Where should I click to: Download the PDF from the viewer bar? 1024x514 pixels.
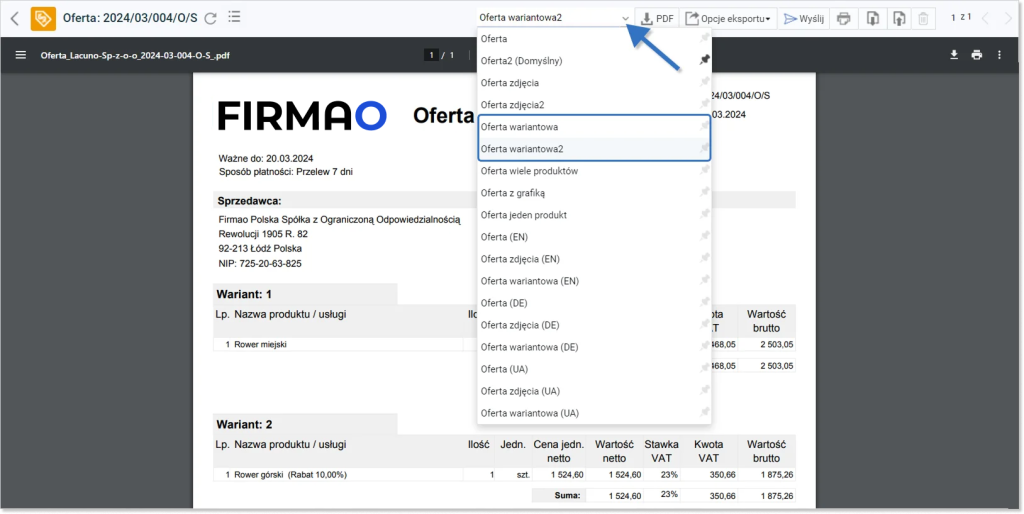(954, 55)
